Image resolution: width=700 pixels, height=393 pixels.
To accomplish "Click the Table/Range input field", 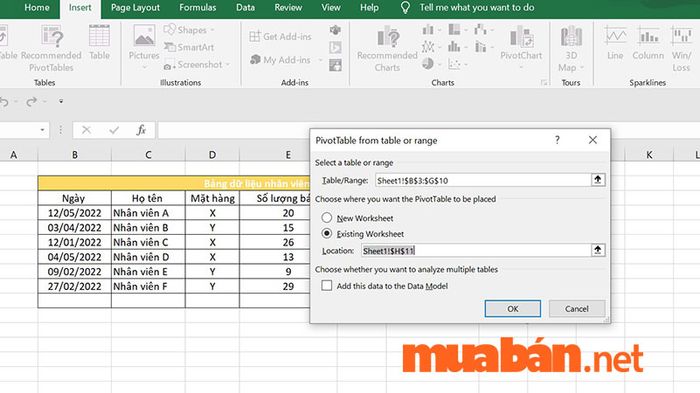I will (483, 180).
